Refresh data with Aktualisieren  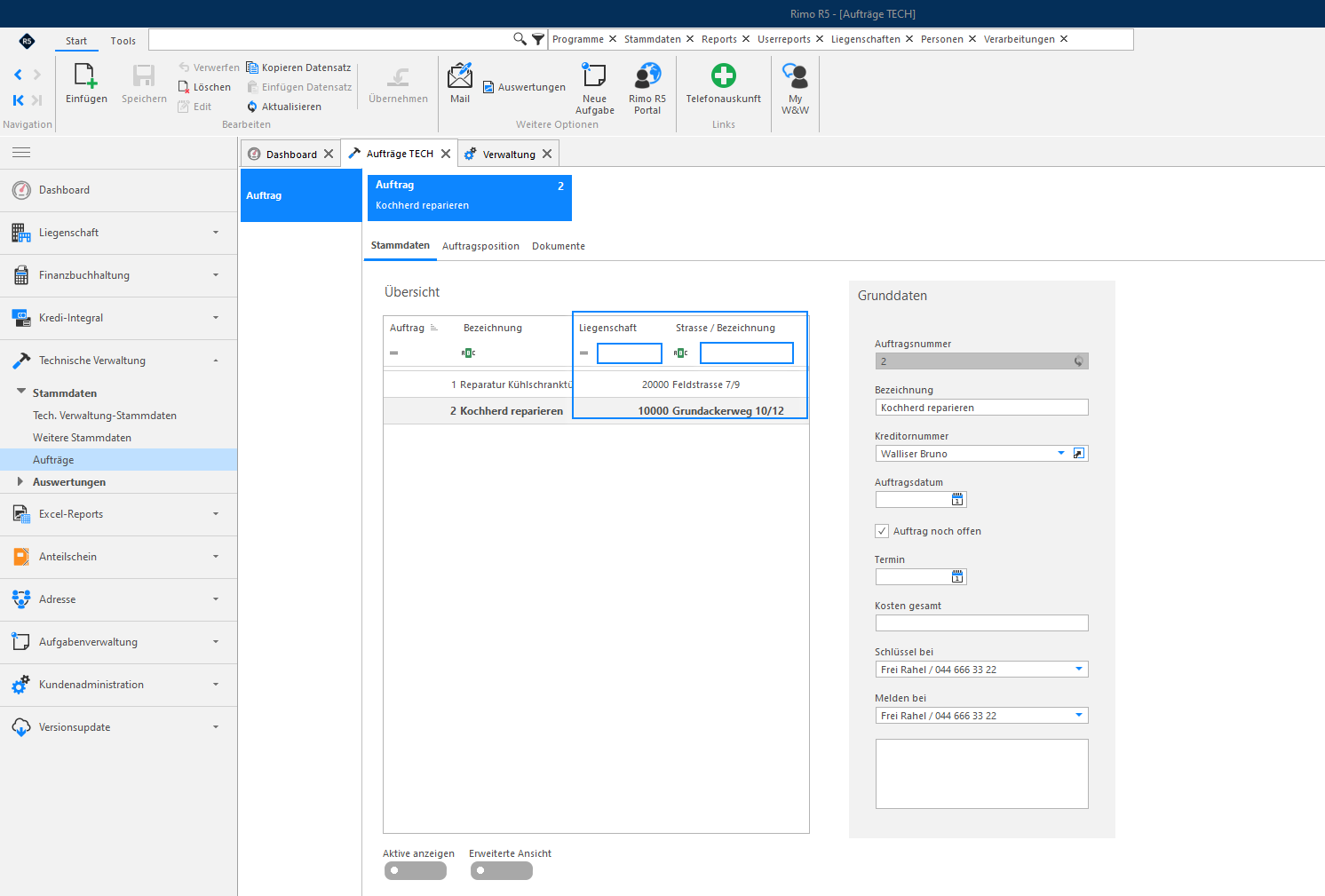coord(284,107)
